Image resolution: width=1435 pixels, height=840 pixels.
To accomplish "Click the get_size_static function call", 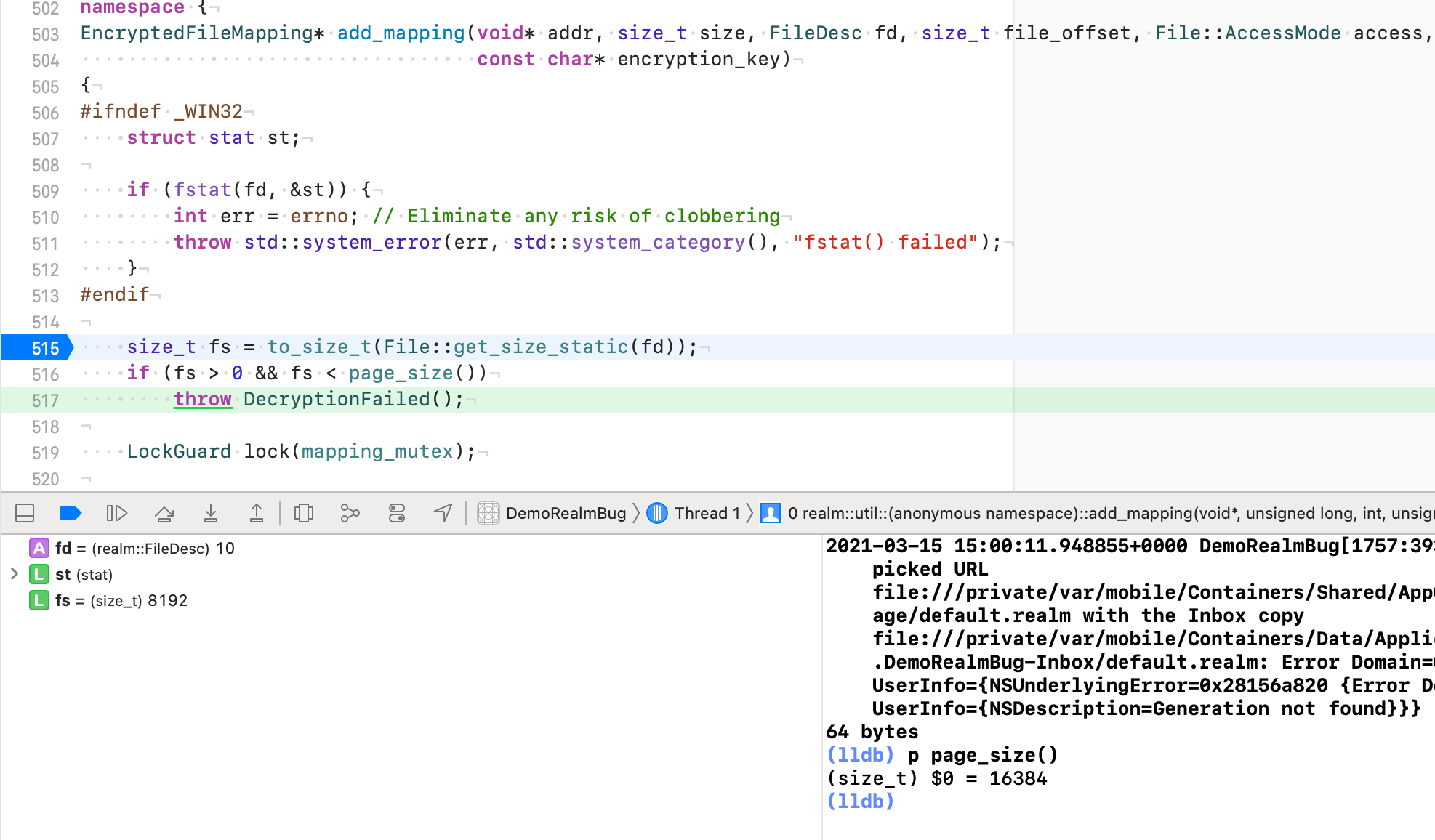I will pyautogui.click(x=541, y=347).
